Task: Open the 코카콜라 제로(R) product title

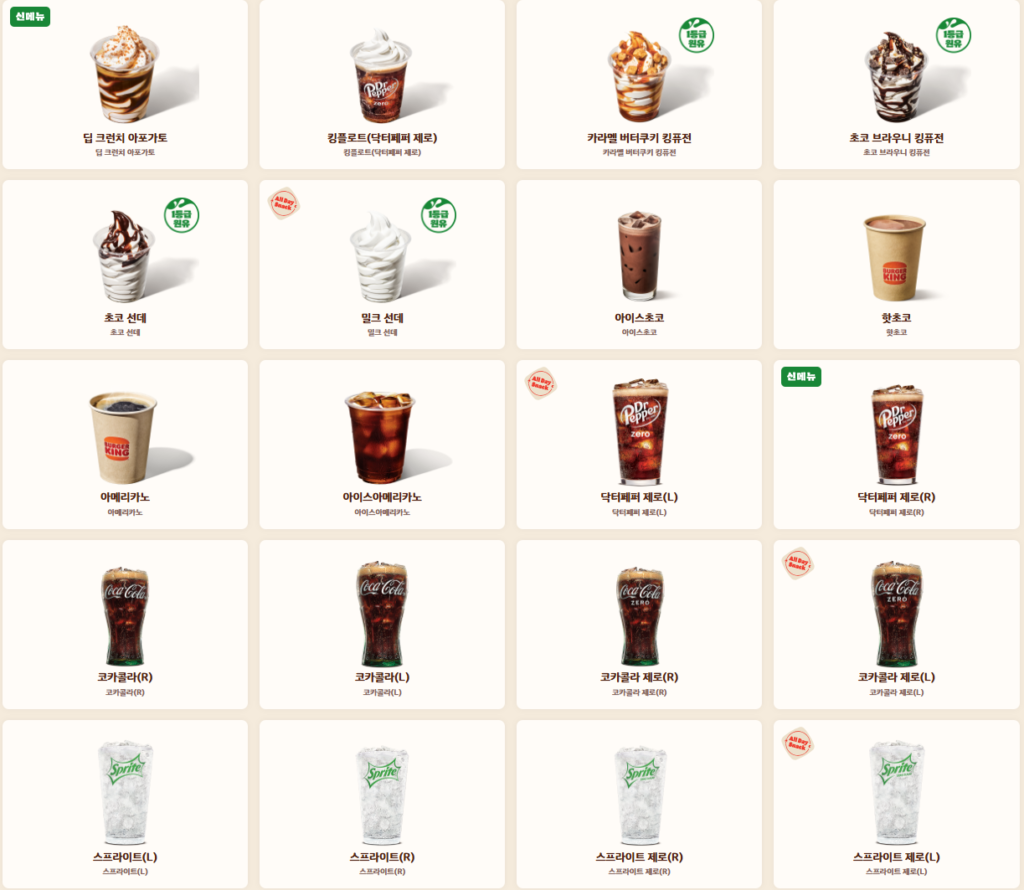Action: (x=639, y=677)
